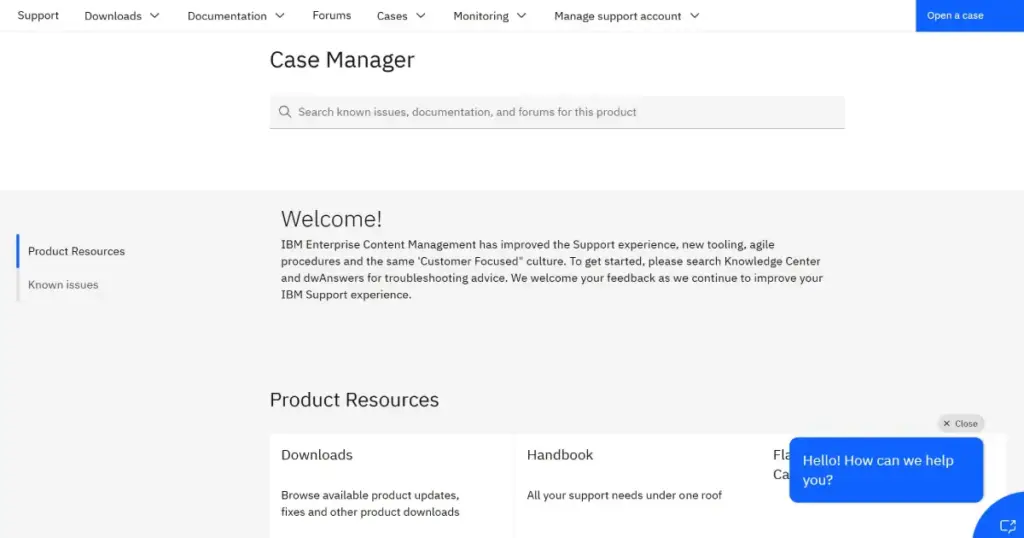Open the Downloads resource card
Screen dimensions: 1024x538
coord(392,486)
